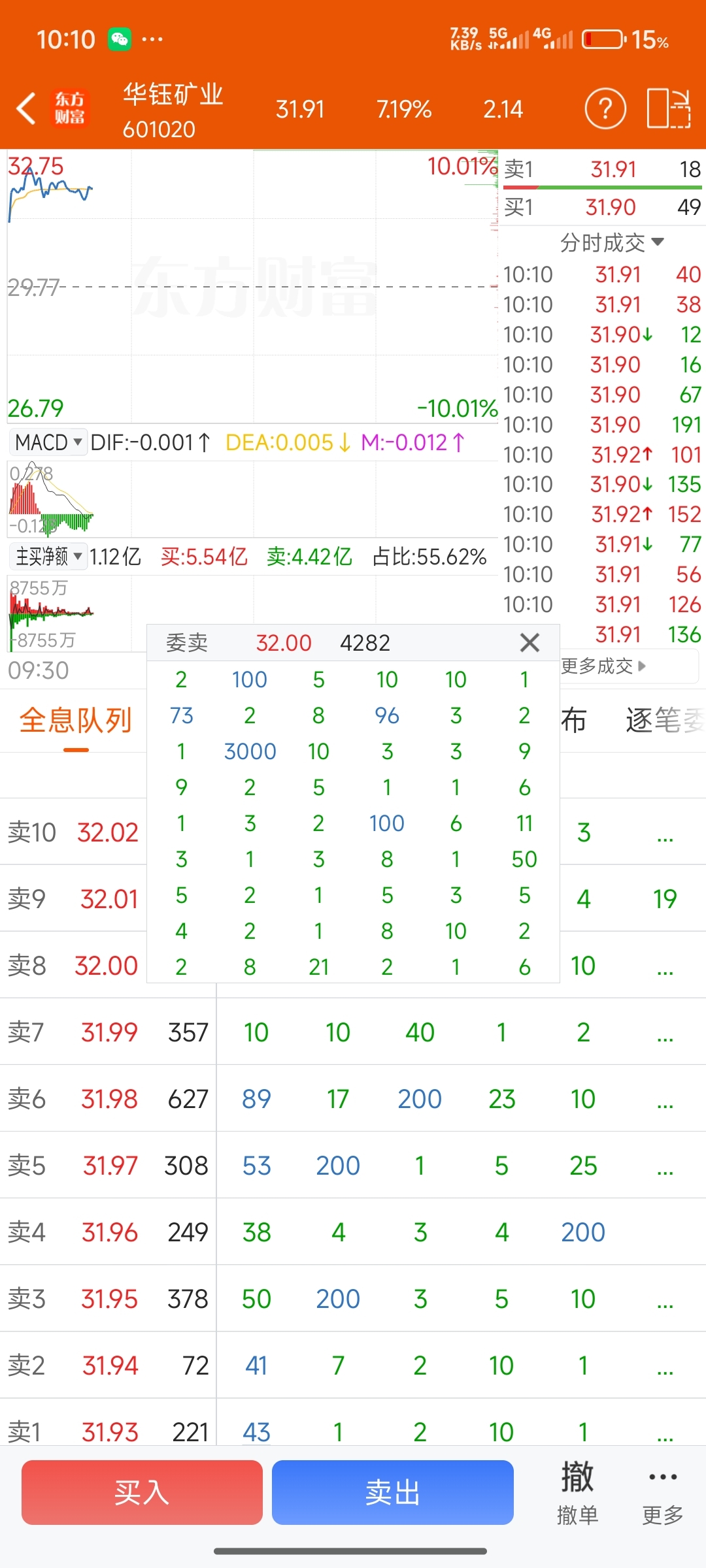Tap 卖:4.42亿 sell amount text
706x1568 pixels.
[x=309, y=557]
